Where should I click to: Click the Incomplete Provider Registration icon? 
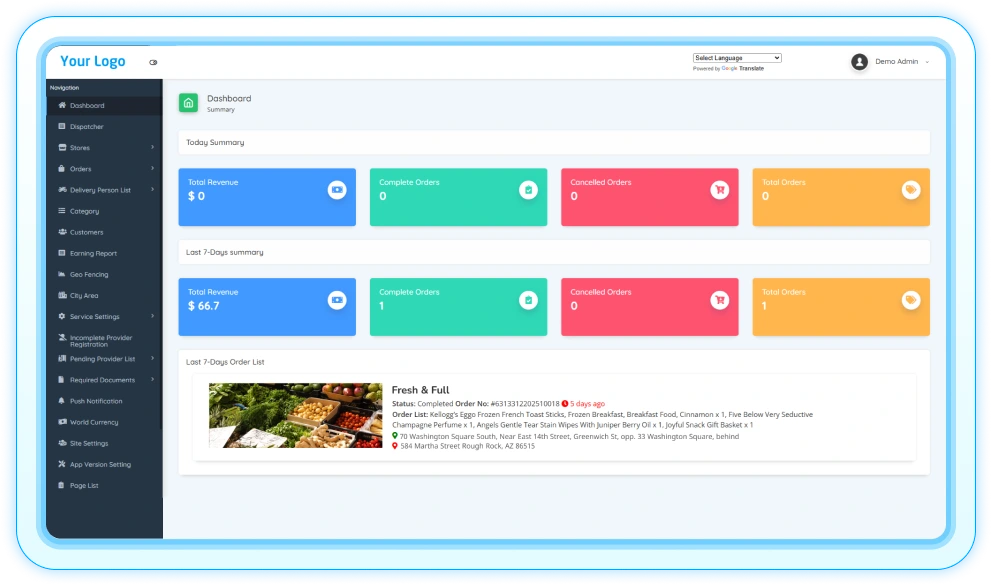pyautogui.click(x=62, y=337)
